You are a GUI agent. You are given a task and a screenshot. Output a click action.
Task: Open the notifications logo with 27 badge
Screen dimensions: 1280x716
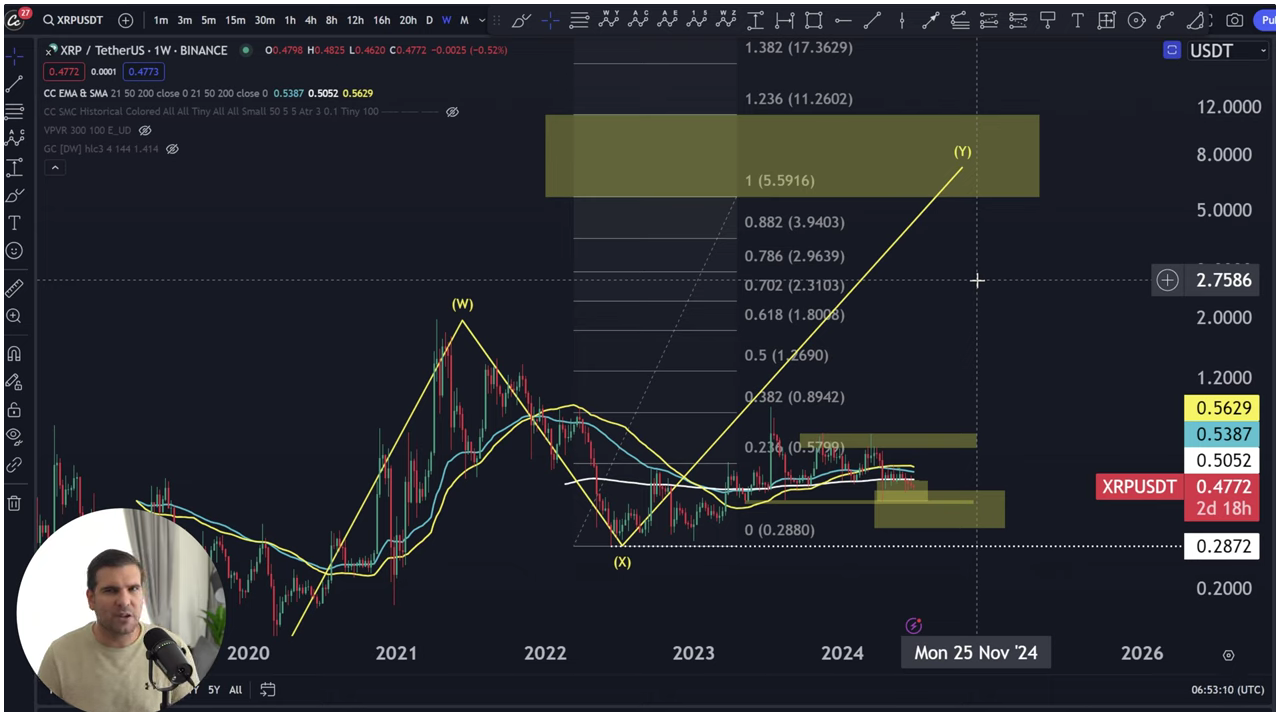click(x=18, y=19)
